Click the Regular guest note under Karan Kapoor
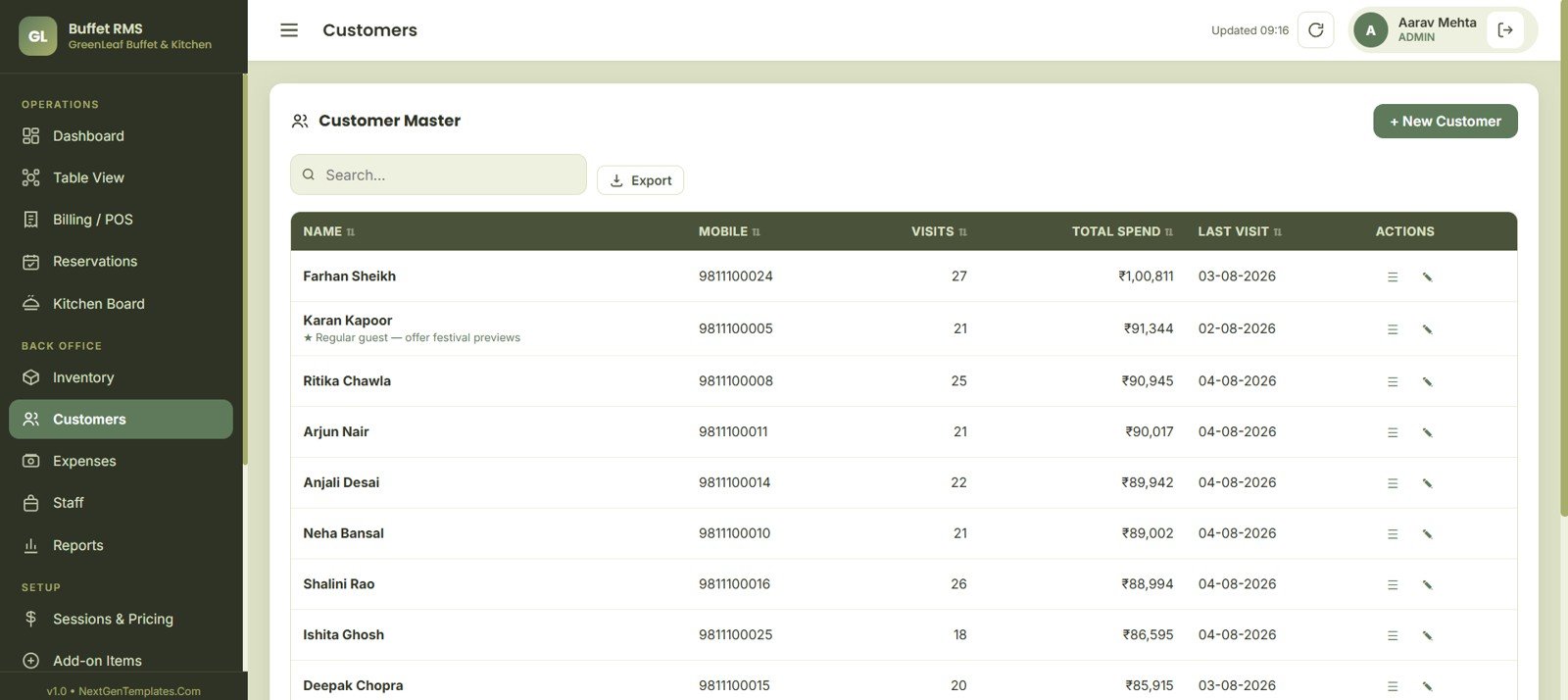The height and width of the screenshot is (700, 1568). (x=412, y=338)
